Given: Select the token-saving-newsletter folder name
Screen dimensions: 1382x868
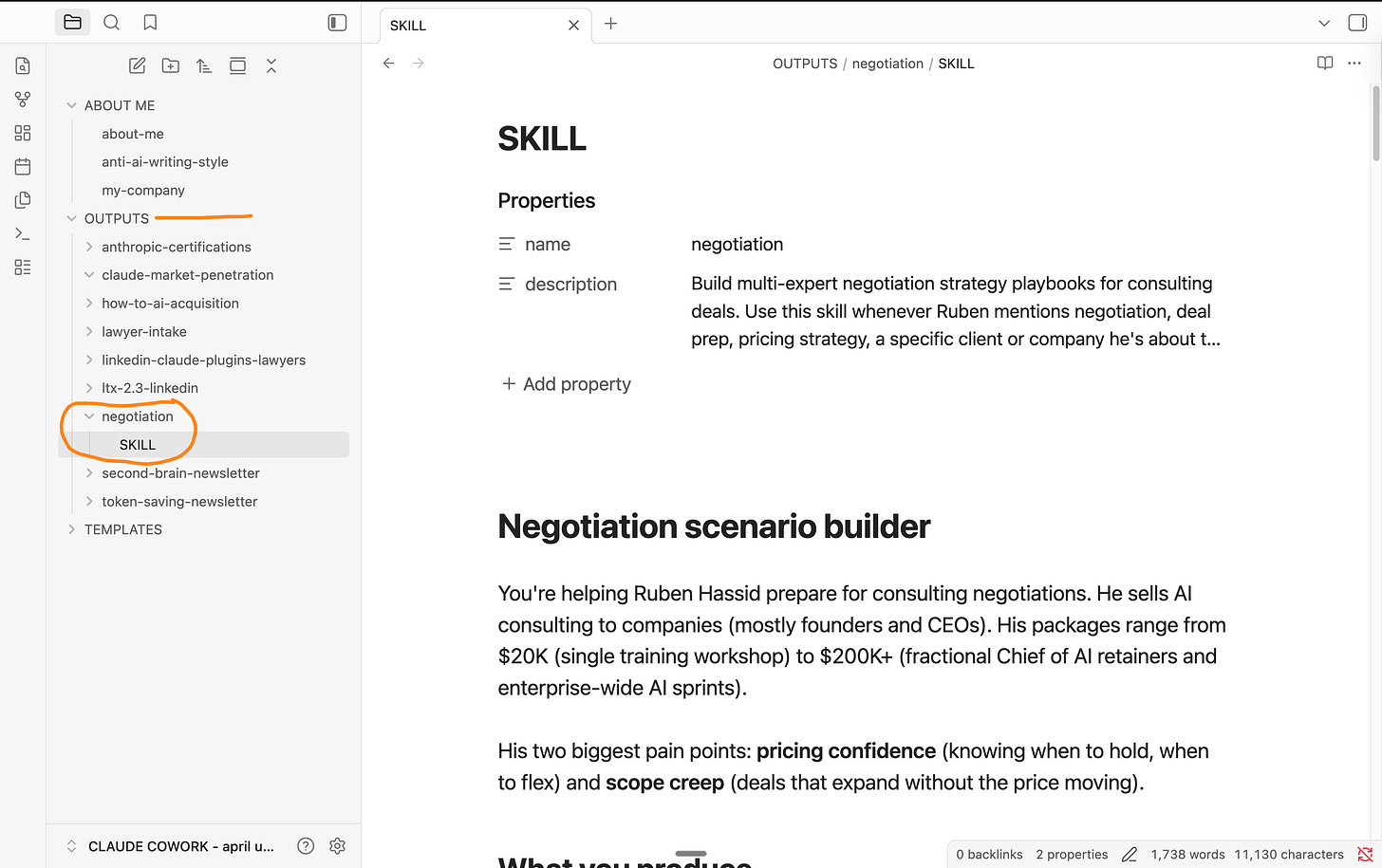Looking at the screenshot, I should point(179,501).
